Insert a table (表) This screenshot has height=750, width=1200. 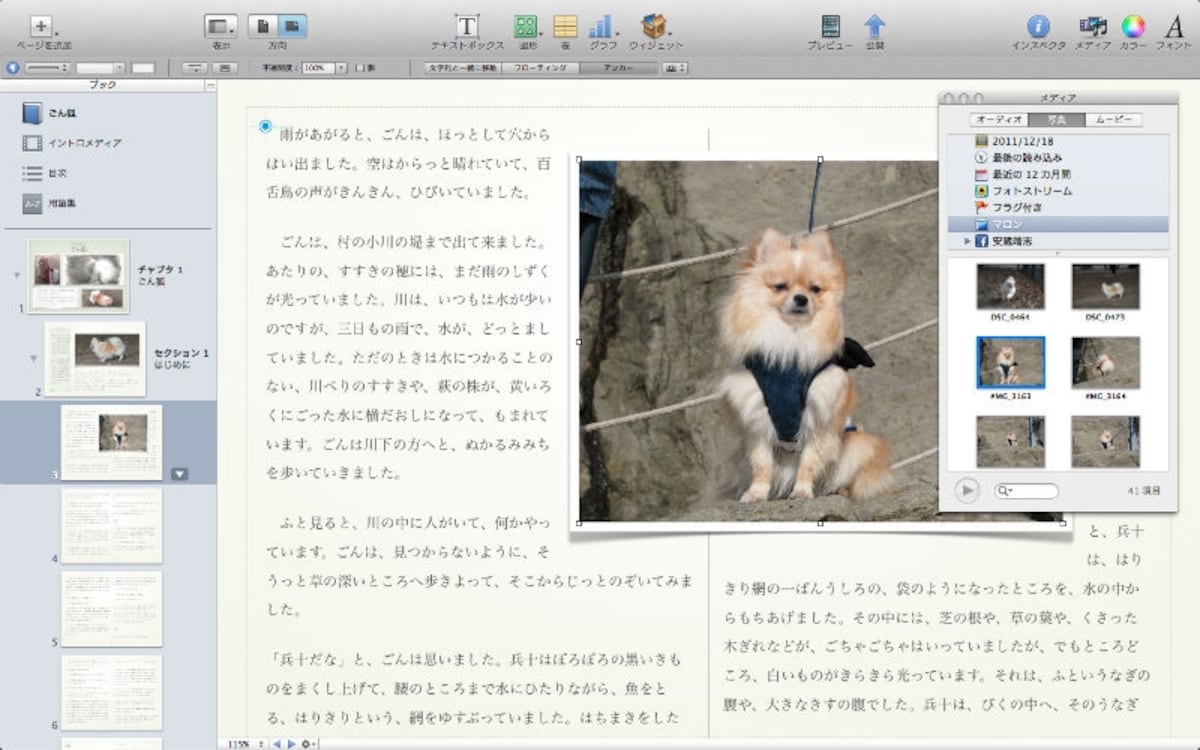pyautogui.click(x=566, y=27)
